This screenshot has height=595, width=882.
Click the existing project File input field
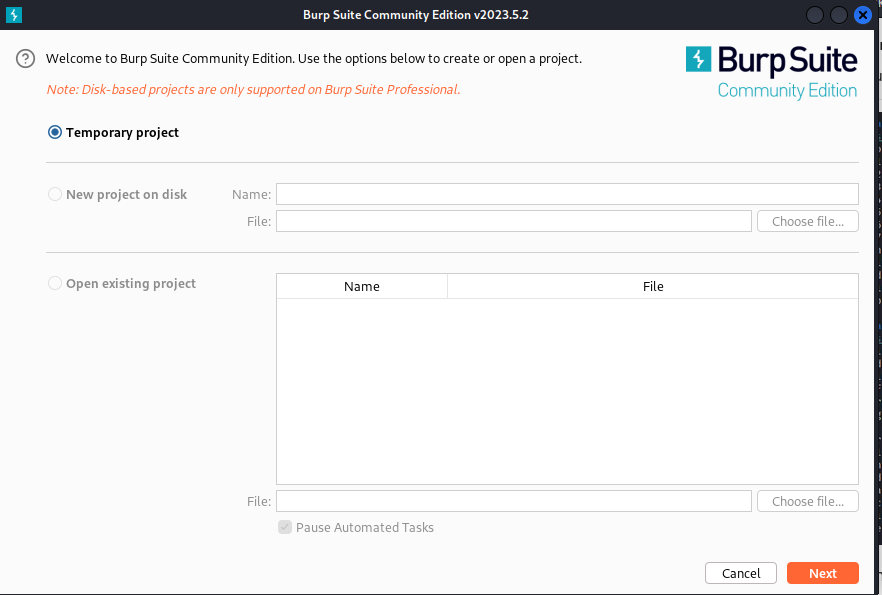pyautogui.click(x=514, y=501)
